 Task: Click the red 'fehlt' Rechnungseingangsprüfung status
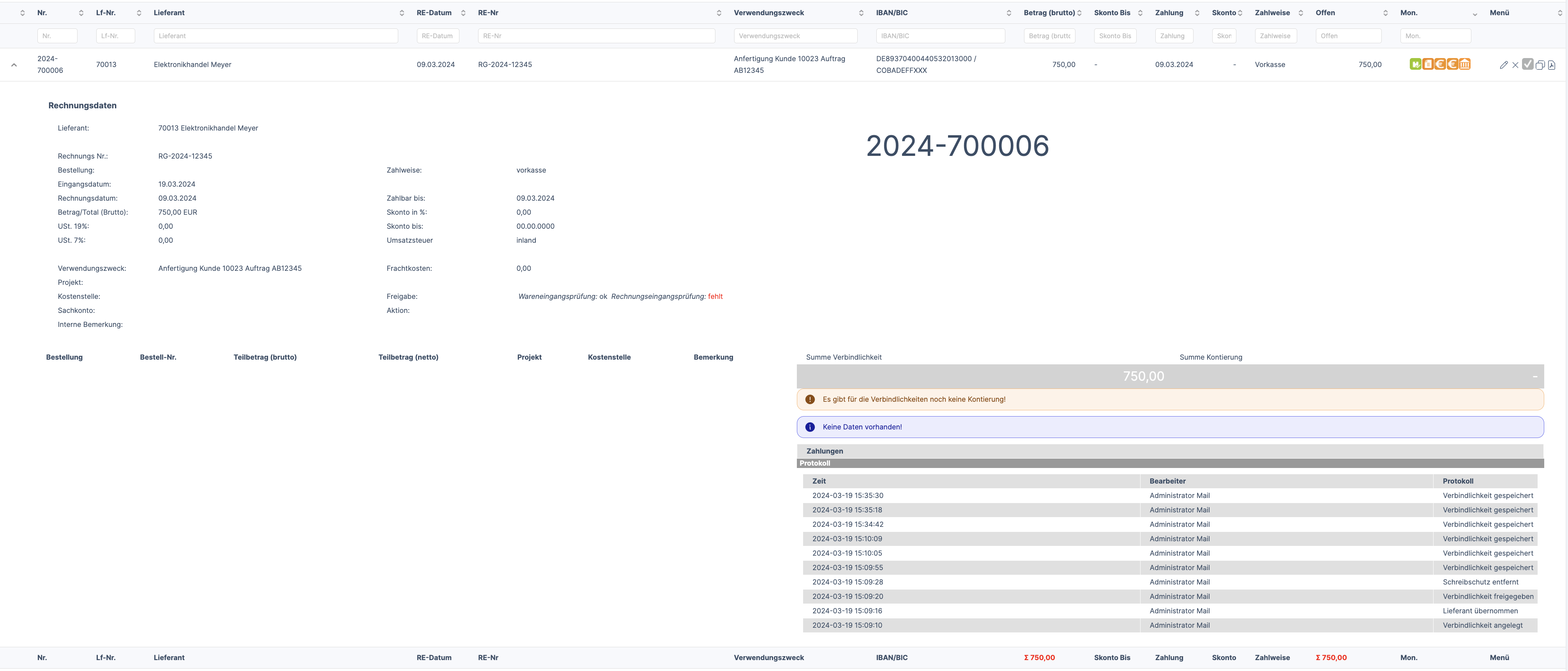(x=715, y=297)
